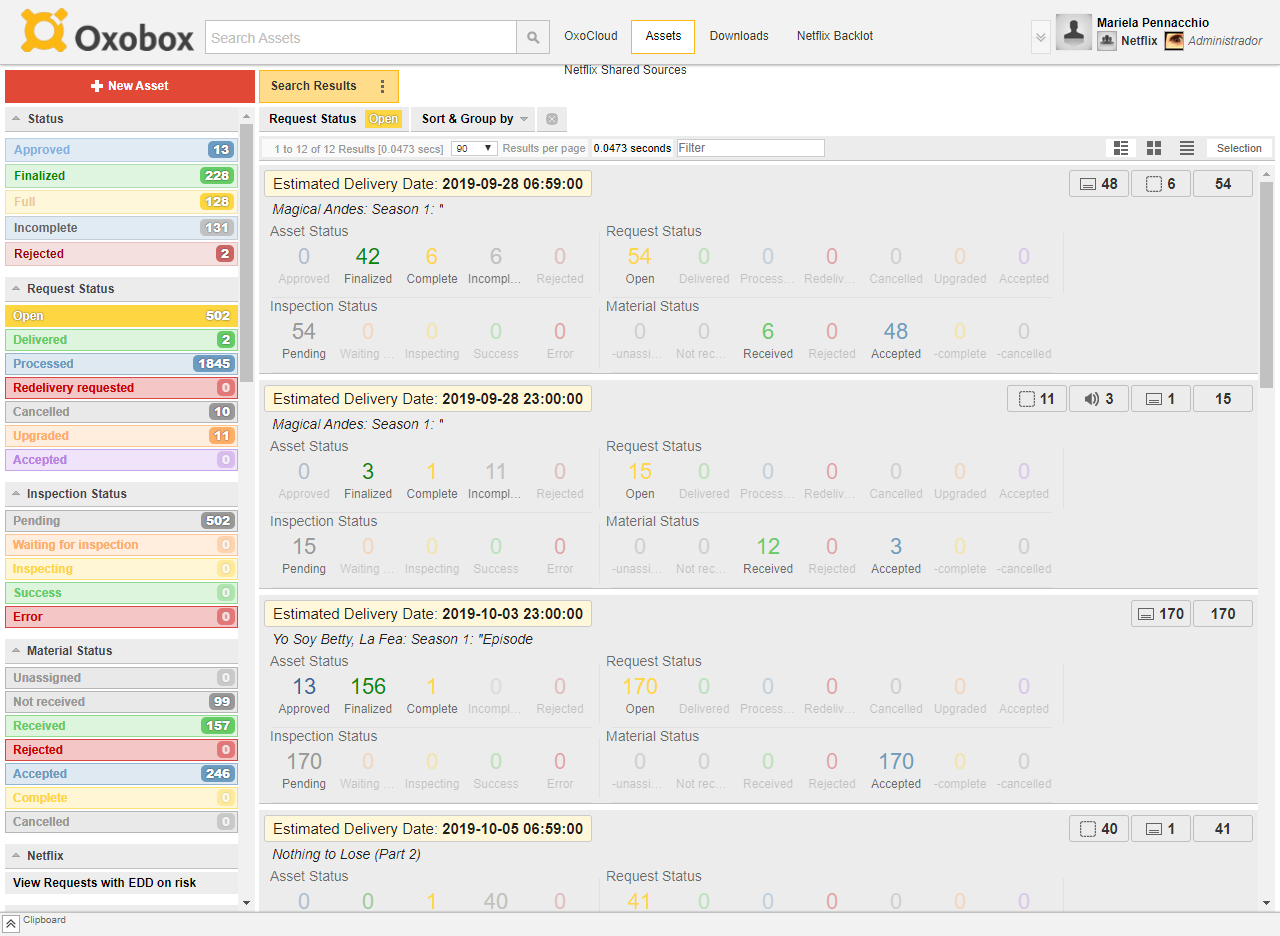Toggle the Redelivery requested filter
Viewport: 1280px width, 936px height.
coord(121,388)
